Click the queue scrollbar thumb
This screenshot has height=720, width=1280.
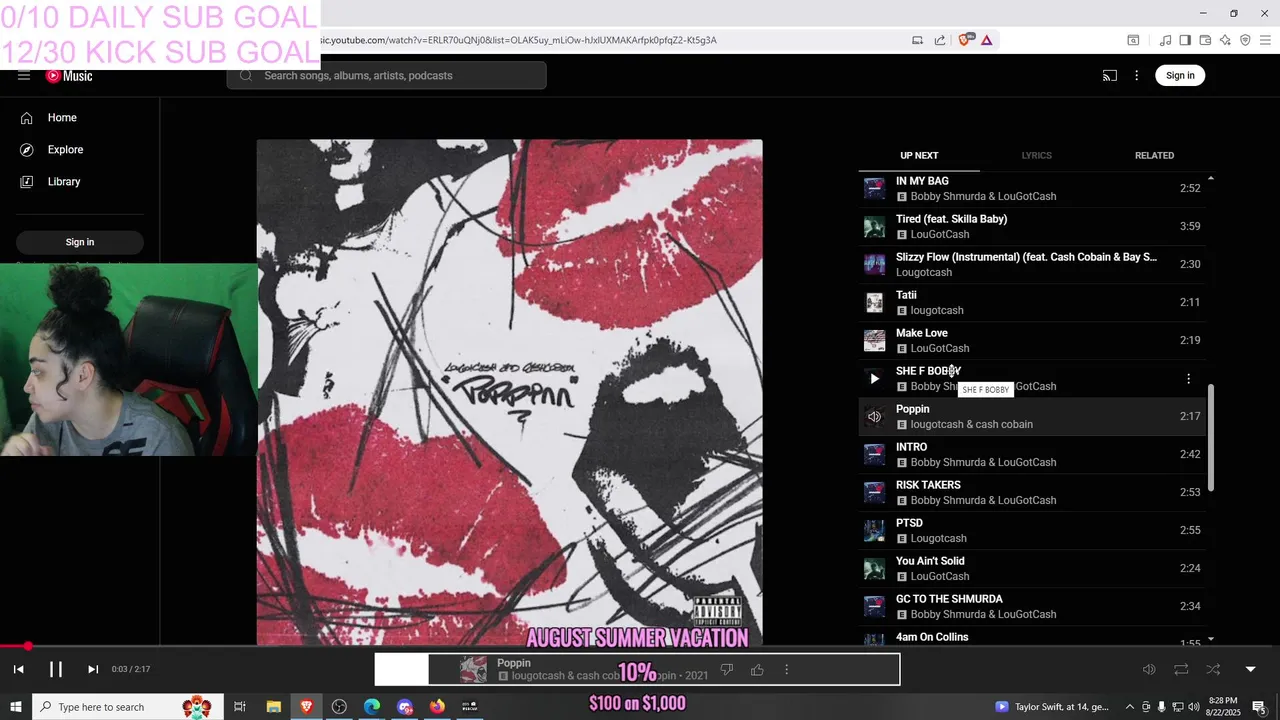pos(1211,437)
